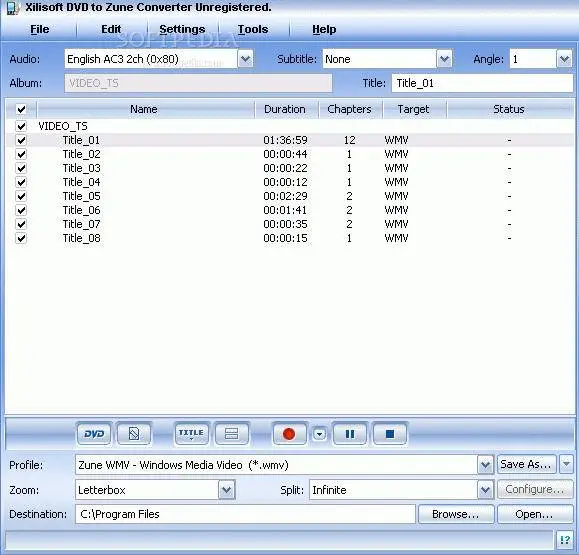Open the Help menu

tap(324, 29)
